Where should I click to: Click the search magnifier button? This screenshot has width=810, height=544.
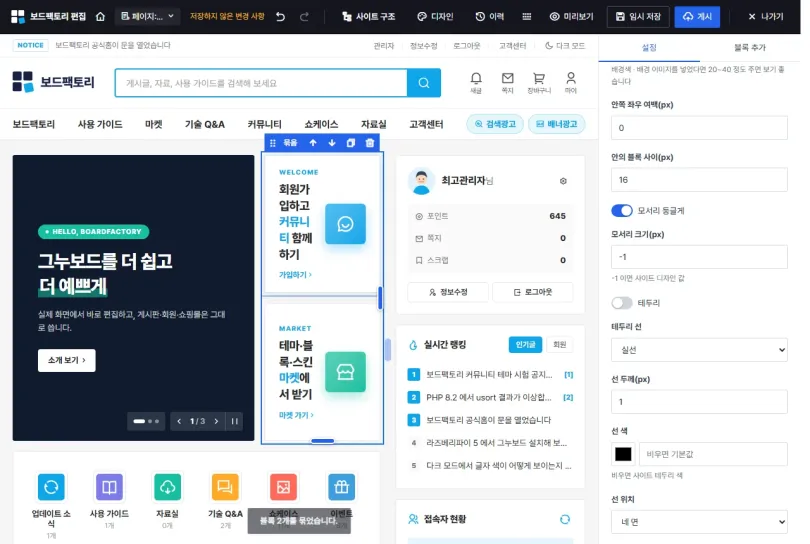(424, 83)
